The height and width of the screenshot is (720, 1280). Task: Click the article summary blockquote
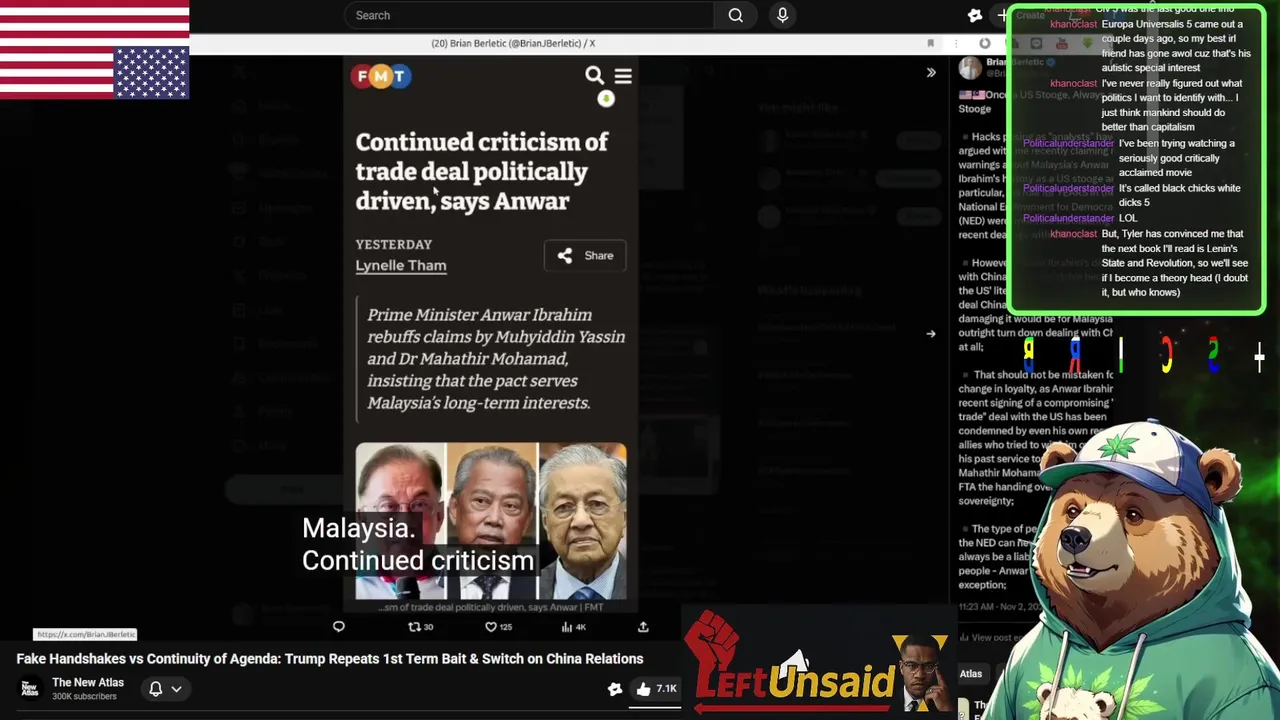click(491, 358)
